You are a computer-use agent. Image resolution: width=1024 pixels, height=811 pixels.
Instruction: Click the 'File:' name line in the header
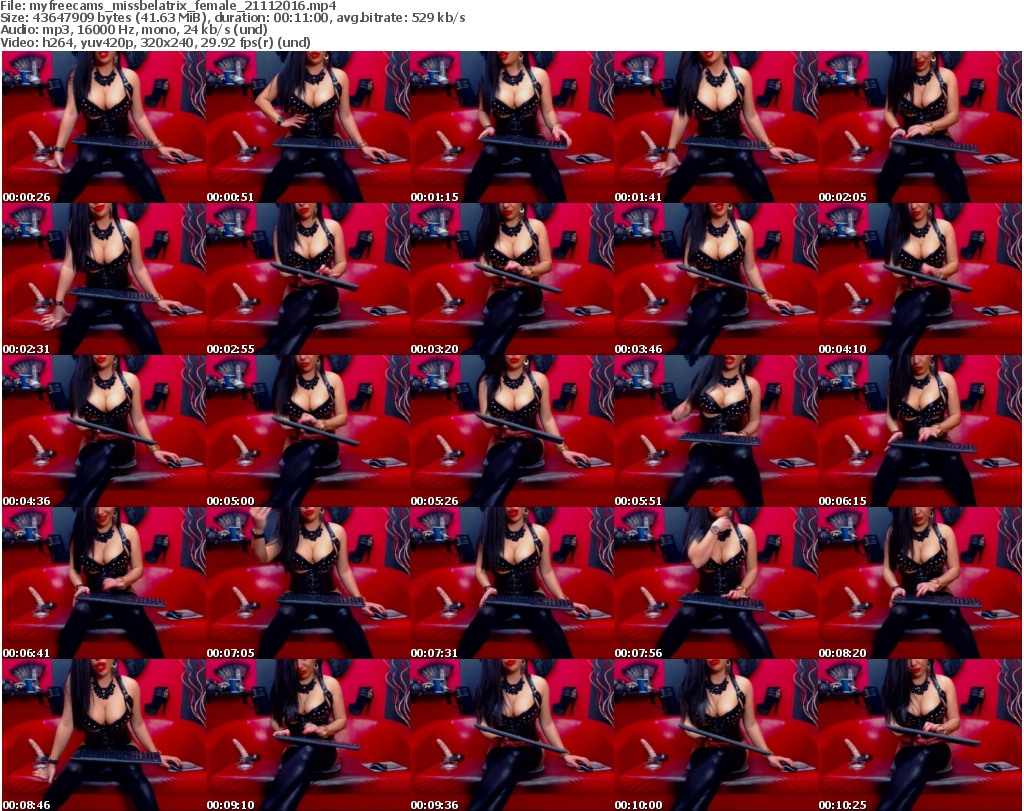[x=168, y=6]
